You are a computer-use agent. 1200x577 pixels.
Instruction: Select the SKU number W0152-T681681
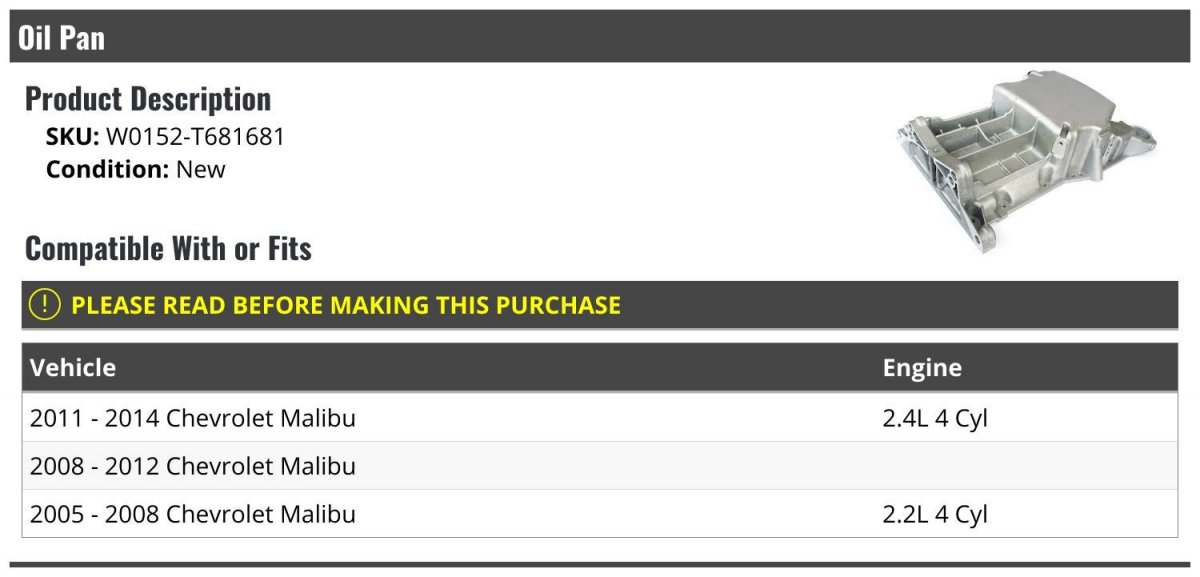pyautogui.click(x=195, y=137)
